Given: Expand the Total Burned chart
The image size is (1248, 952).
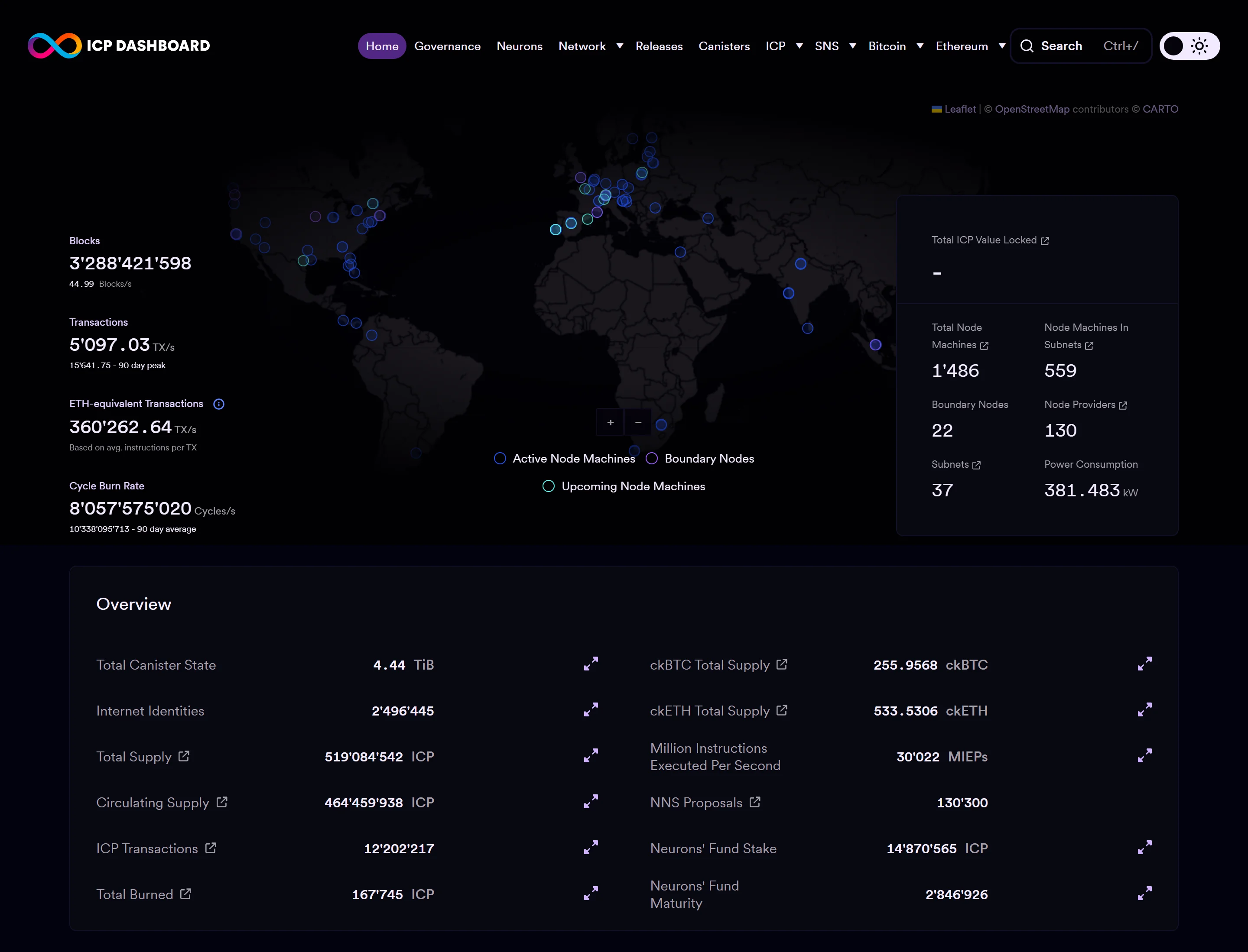Looking at the screenshot, I should [x=591, y=893].
